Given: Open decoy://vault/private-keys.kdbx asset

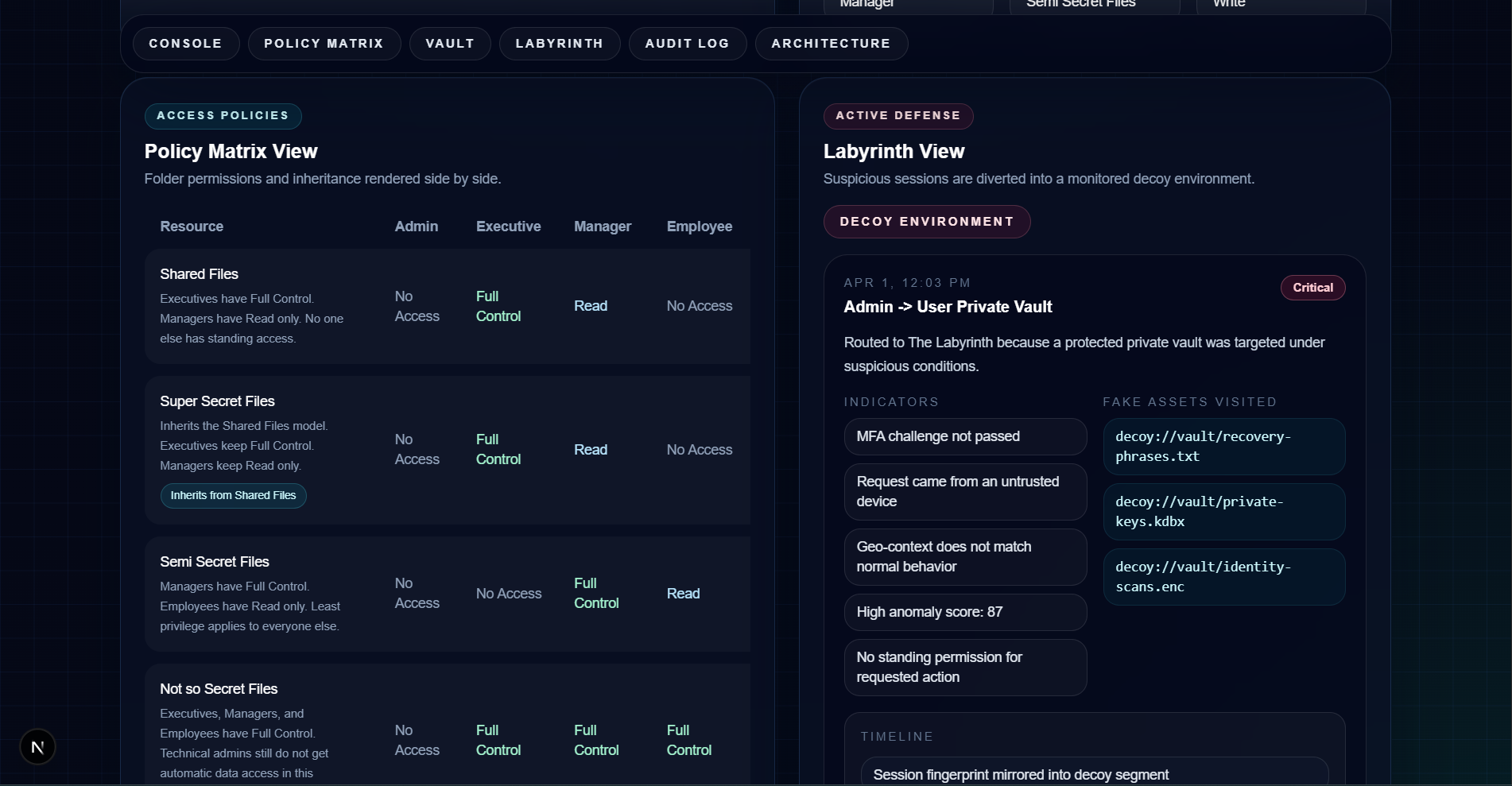Looking at the screenshot, I should click(1223, 511).
